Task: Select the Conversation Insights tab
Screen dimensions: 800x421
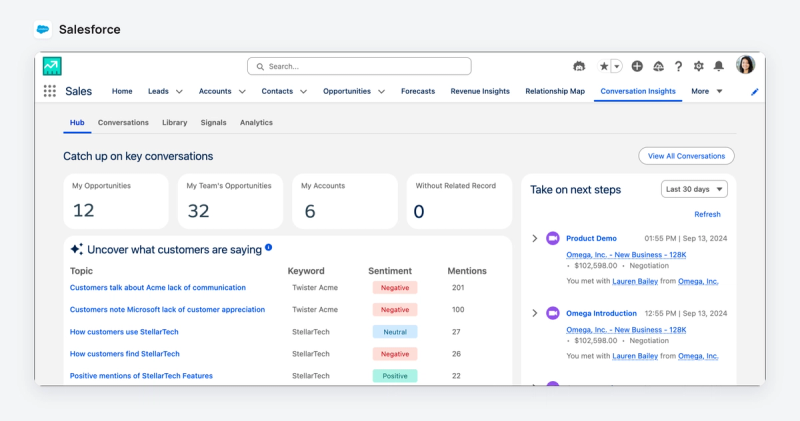Action: pos(638,91)
